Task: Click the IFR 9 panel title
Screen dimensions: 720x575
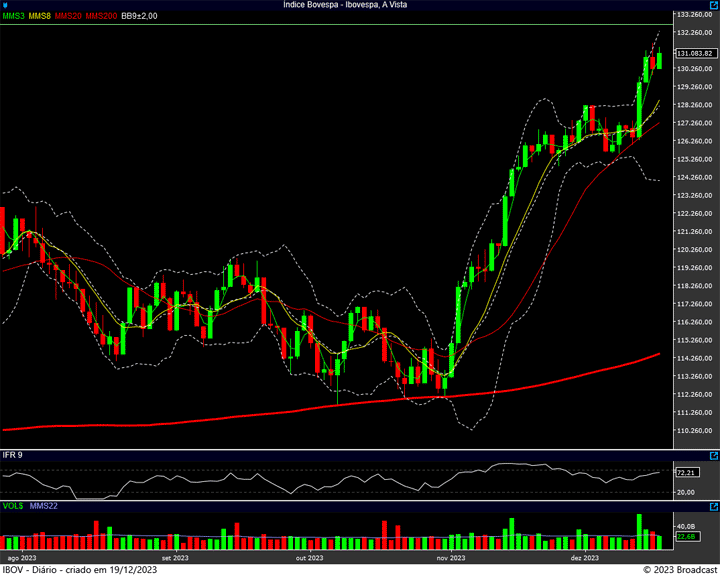Action: click(13, 456)
